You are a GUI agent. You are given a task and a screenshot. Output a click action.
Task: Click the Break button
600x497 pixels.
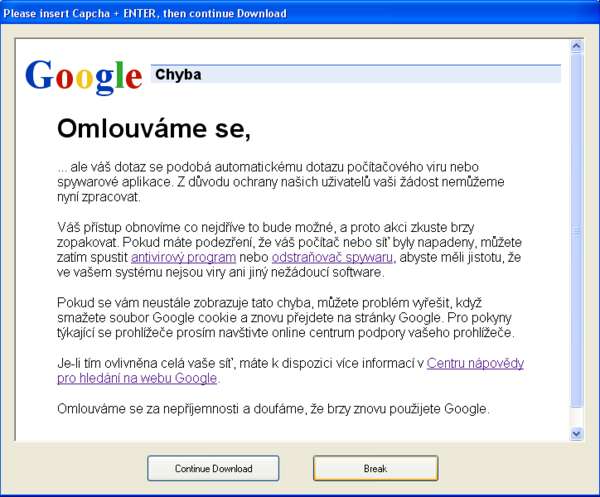coord(375,468)
